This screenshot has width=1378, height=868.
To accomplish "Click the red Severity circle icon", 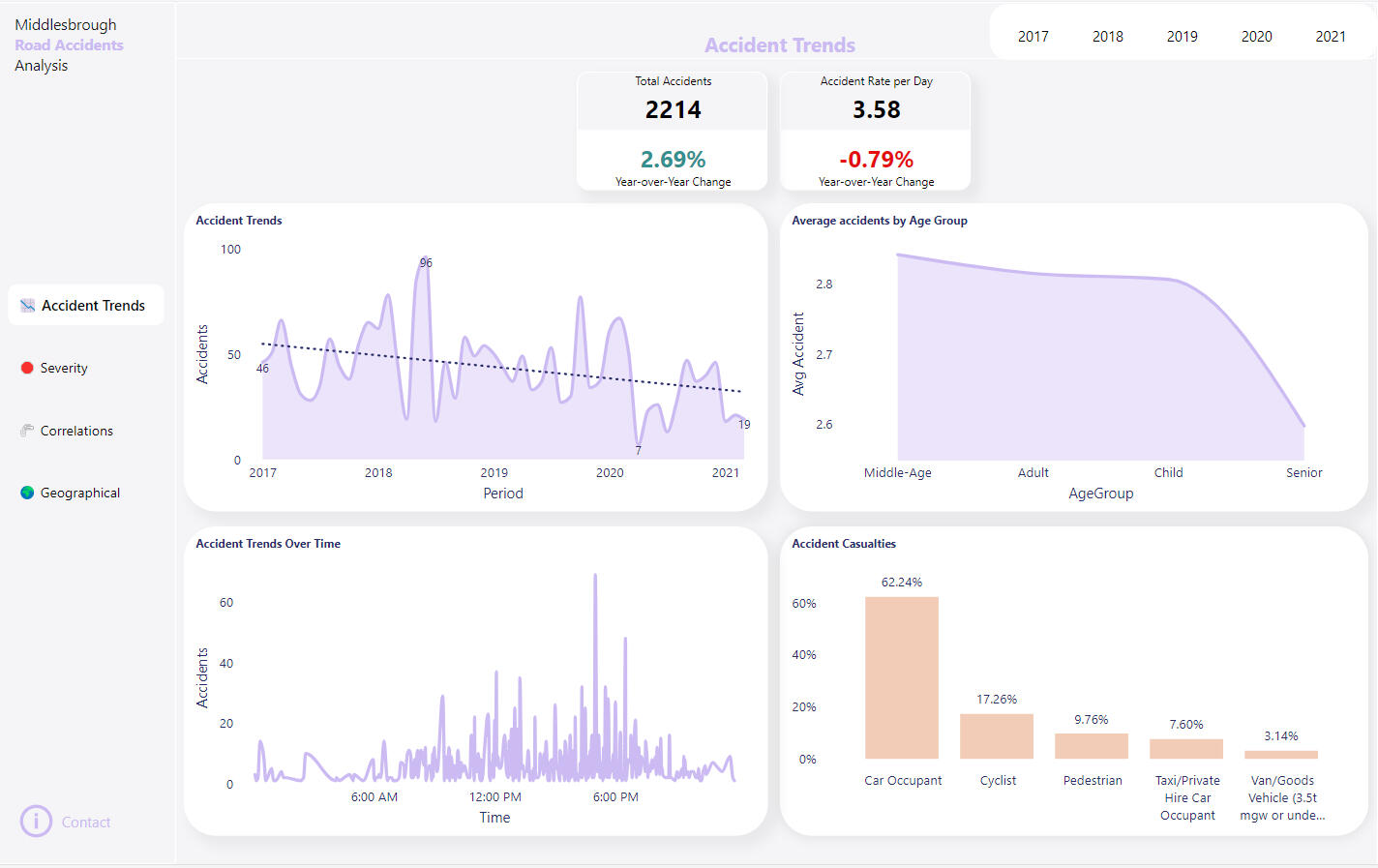I will (27, 368).
